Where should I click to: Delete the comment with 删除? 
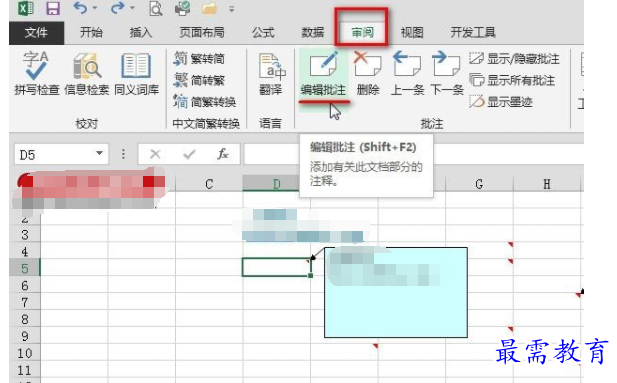(368, 74)
